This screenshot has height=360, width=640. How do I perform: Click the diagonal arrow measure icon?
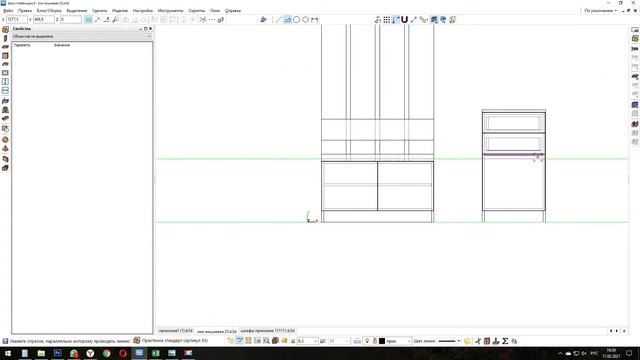[x=414, y=19]
